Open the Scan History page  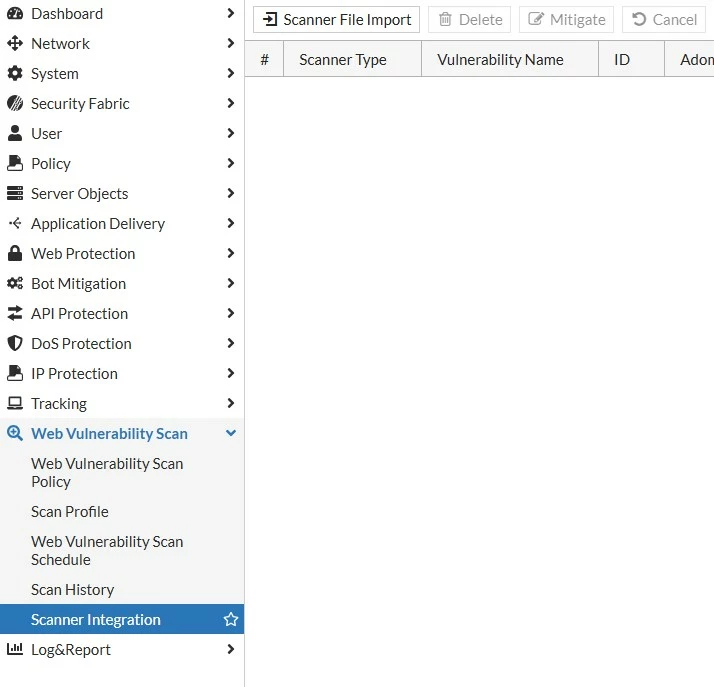pos(72,590)
